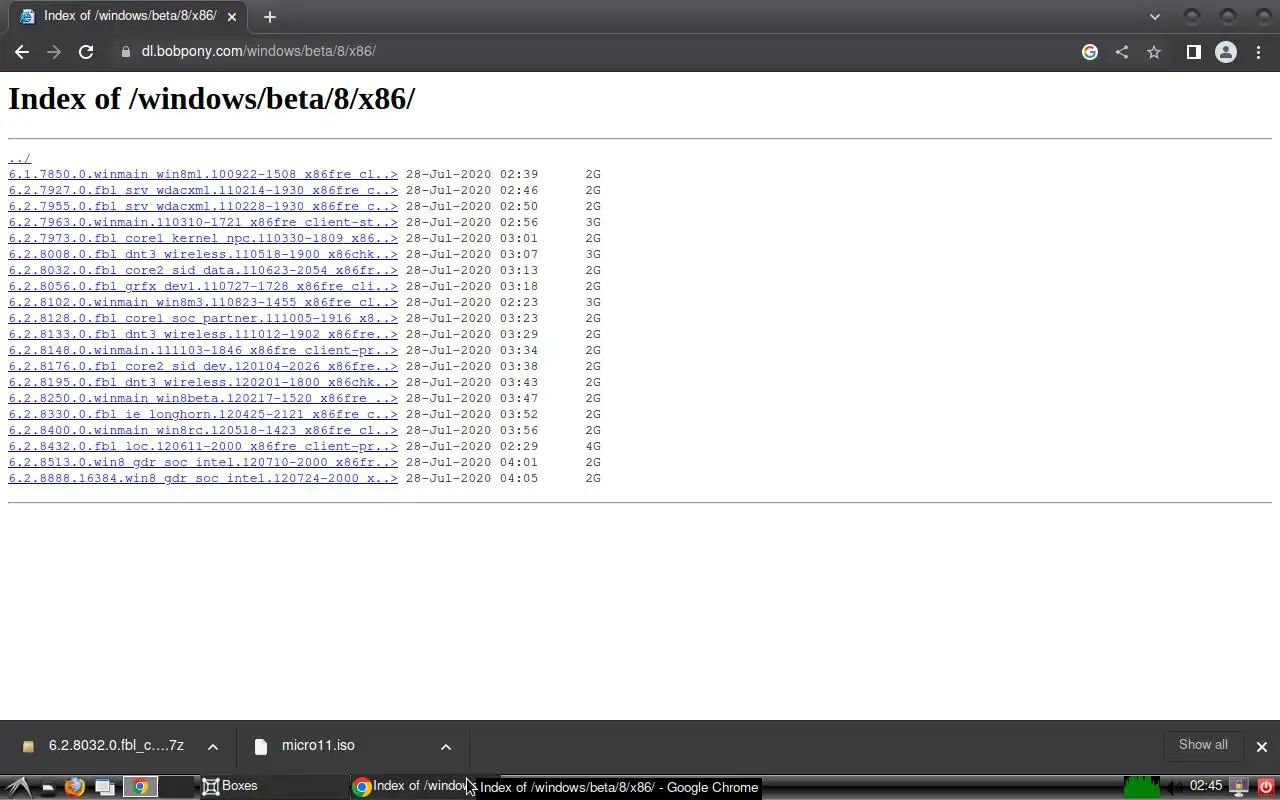Close the Index of /windows/beta/8/x86/ tab
1280x800 pixels.
[232, 17]
